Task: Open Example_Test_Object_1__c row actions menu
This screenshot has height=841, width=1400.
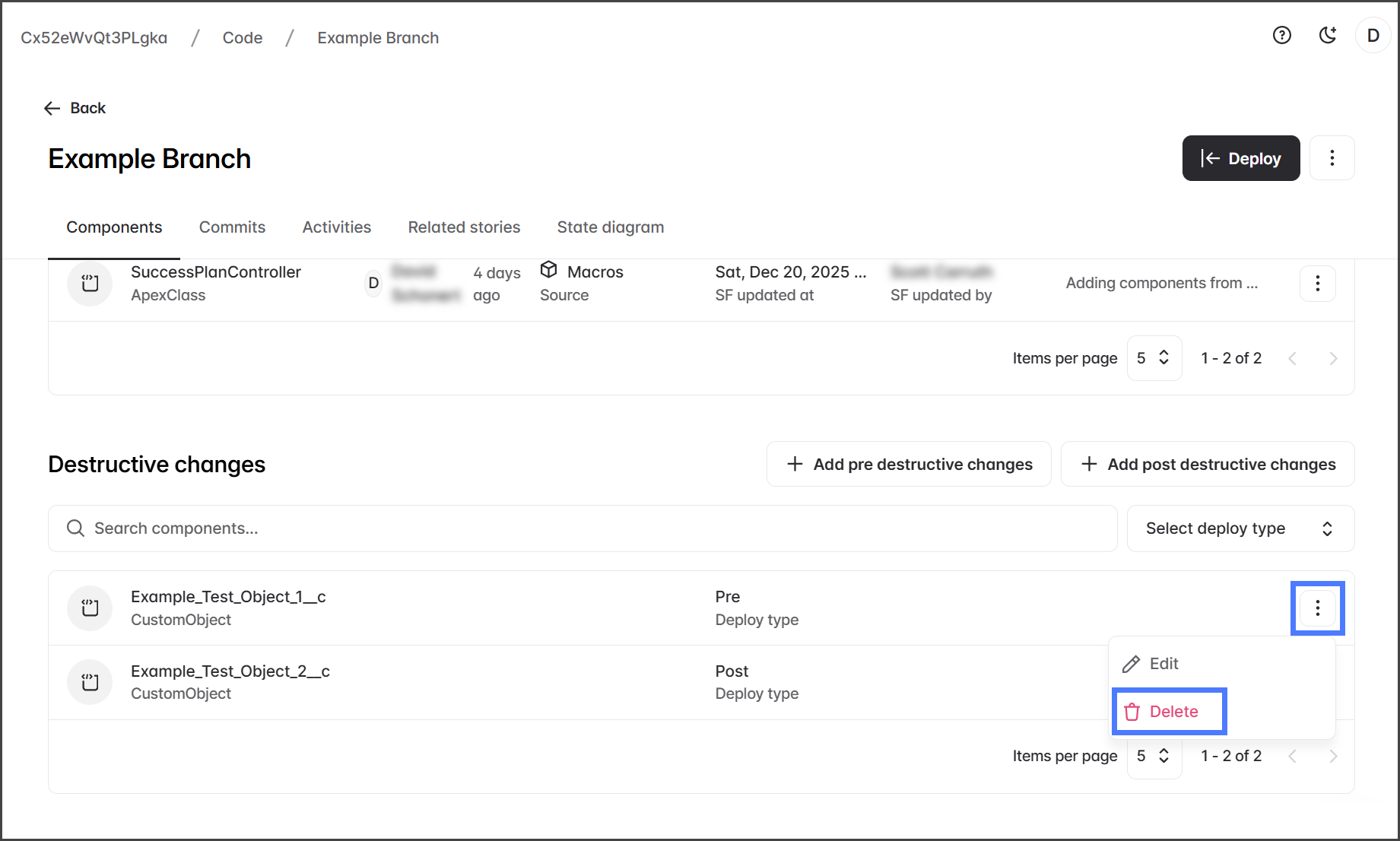Action: (1317, 608)
